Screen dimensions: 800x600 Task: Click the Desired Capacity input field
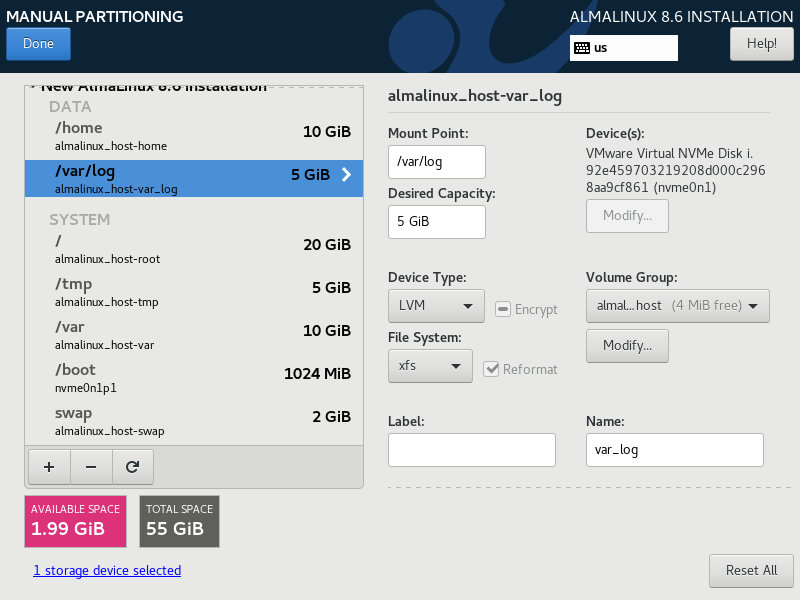point(437,221)
